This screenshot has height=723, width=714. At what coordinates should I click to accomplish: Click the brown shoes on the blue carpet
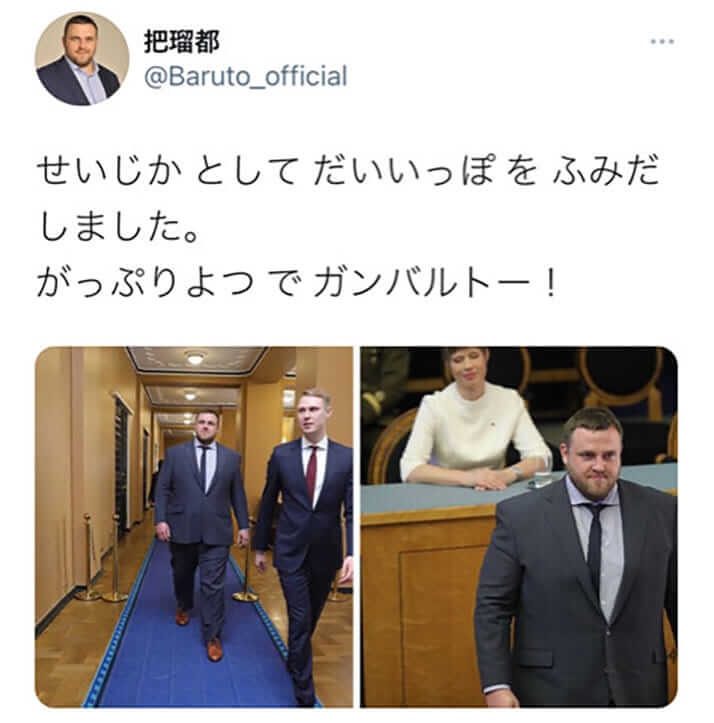214,649
